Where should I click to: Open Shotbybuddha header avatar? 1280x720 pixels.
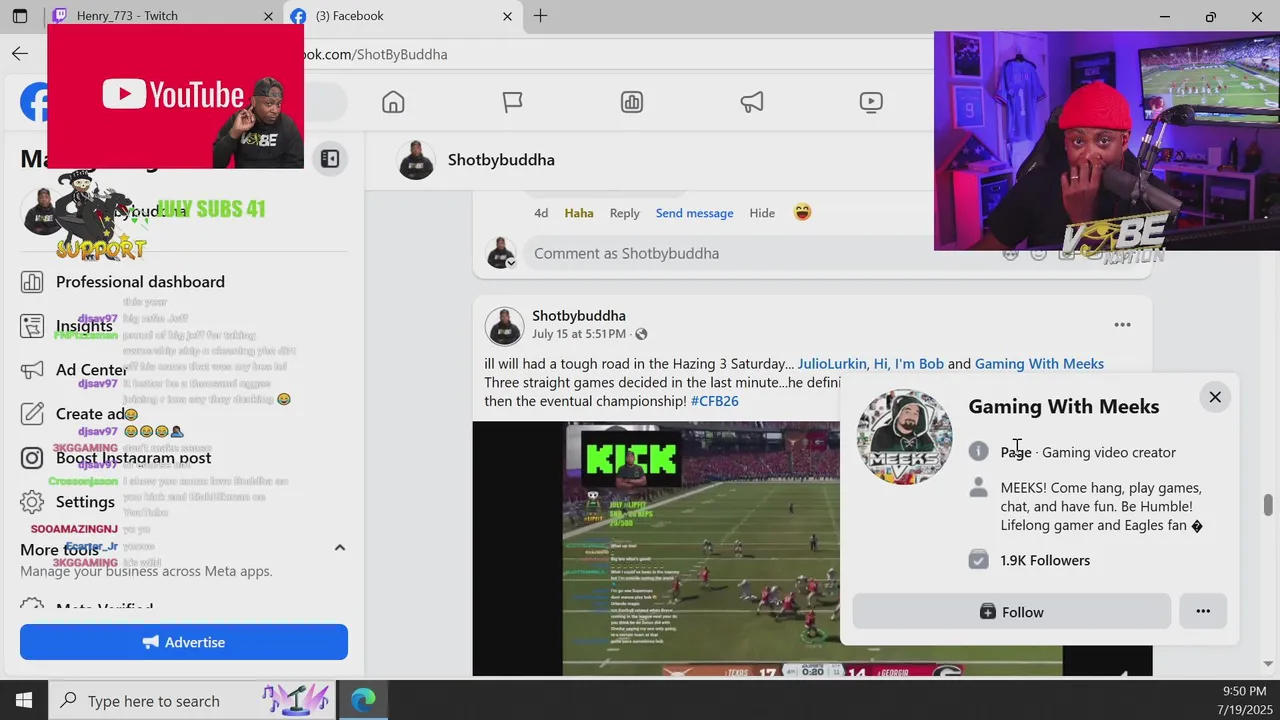(415, 160)
